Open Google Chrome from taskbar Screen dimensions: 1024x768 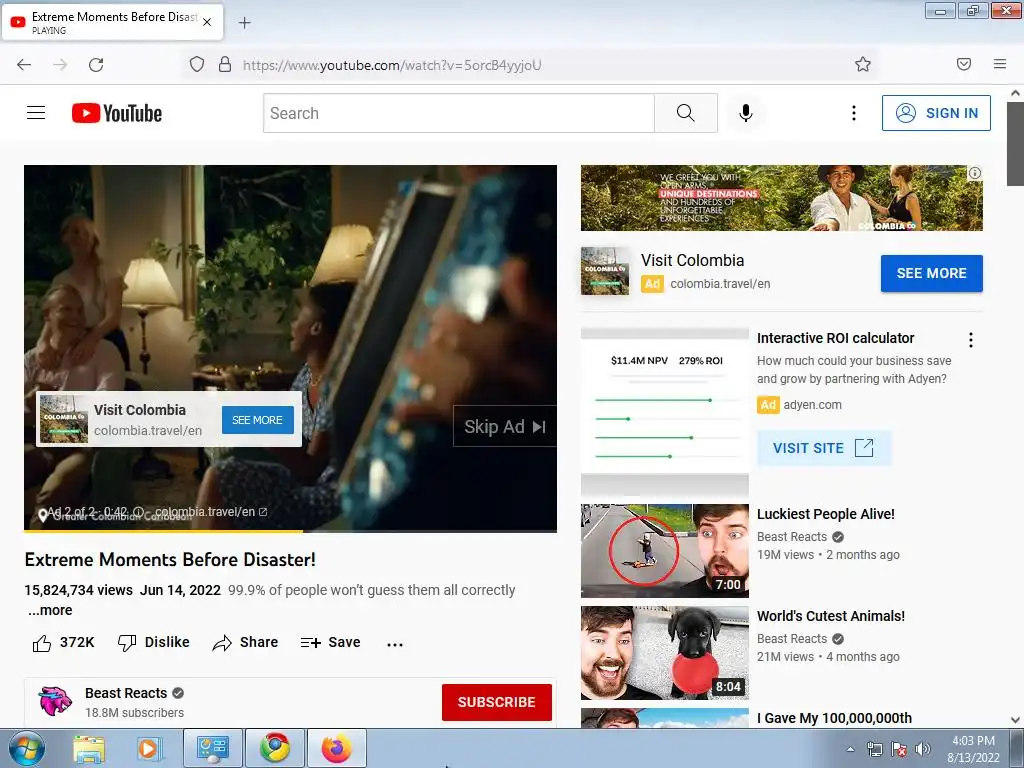pos(275,748)
